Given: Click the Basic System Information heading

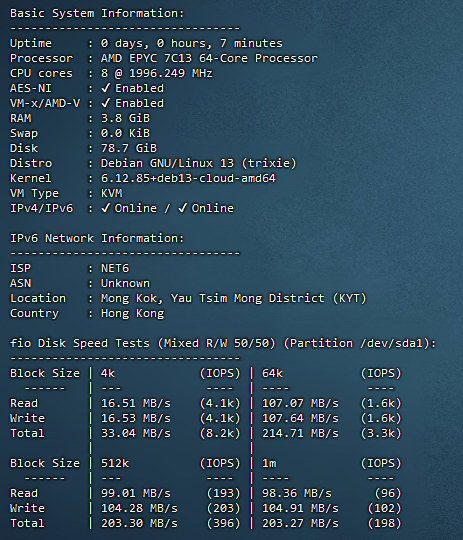Looking at the screenshot, I should tap(97, 13).
